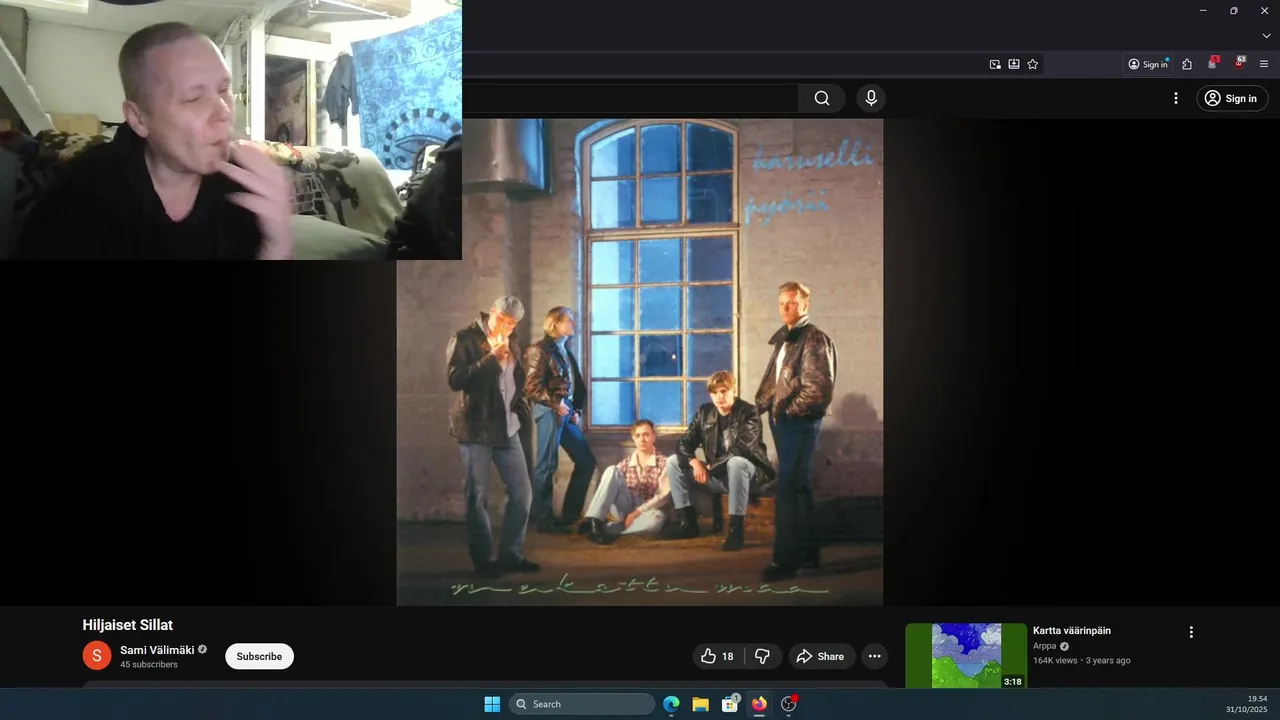Switch to Firefox on taskbar
This screenshot has width=1280, height=720.
[x=759, y=704]
